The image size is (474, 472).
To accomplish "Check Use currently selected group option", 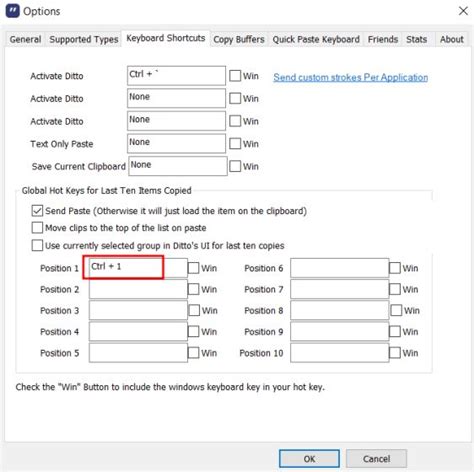I will click(37, 245).
